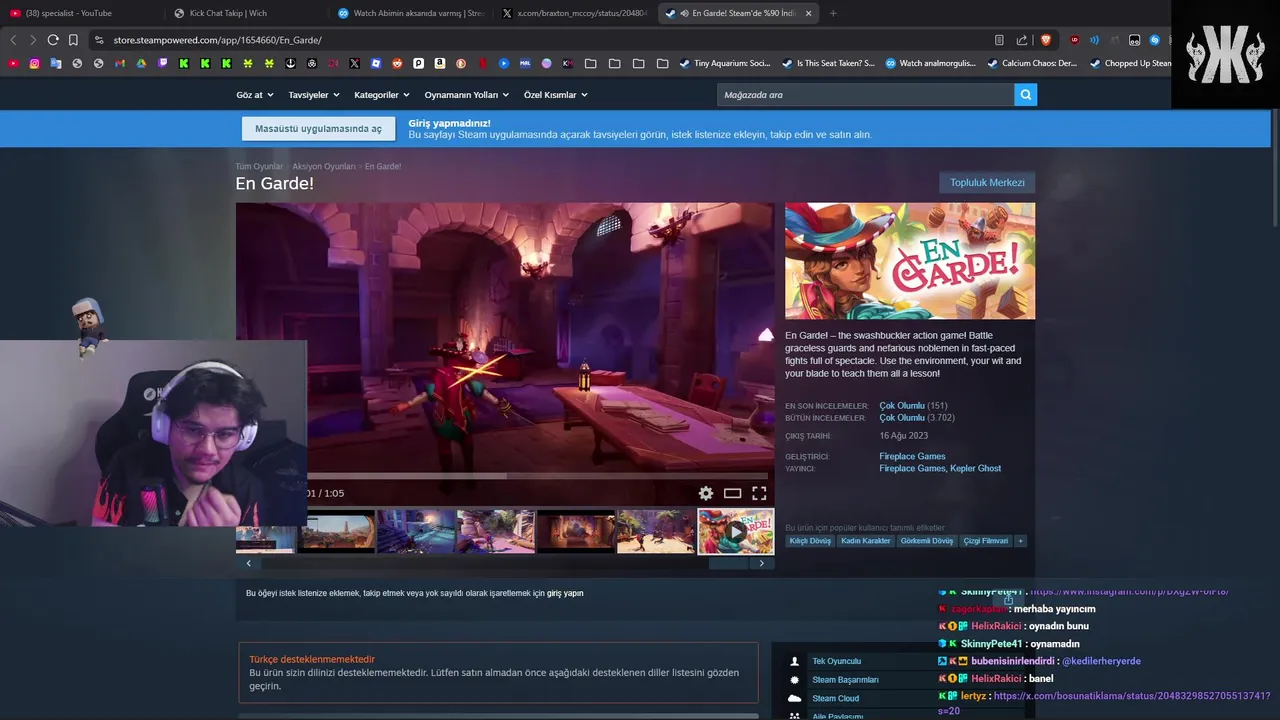Select Kadın Karakter tag
The image size is (1280, 720).
[866, 541]
